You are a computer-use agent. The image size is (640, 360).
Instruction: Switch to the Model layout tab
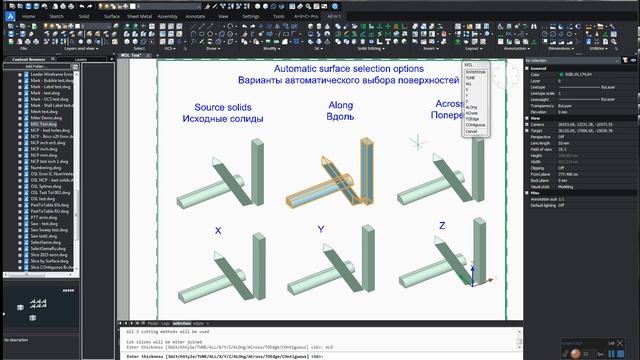point(153,323)
